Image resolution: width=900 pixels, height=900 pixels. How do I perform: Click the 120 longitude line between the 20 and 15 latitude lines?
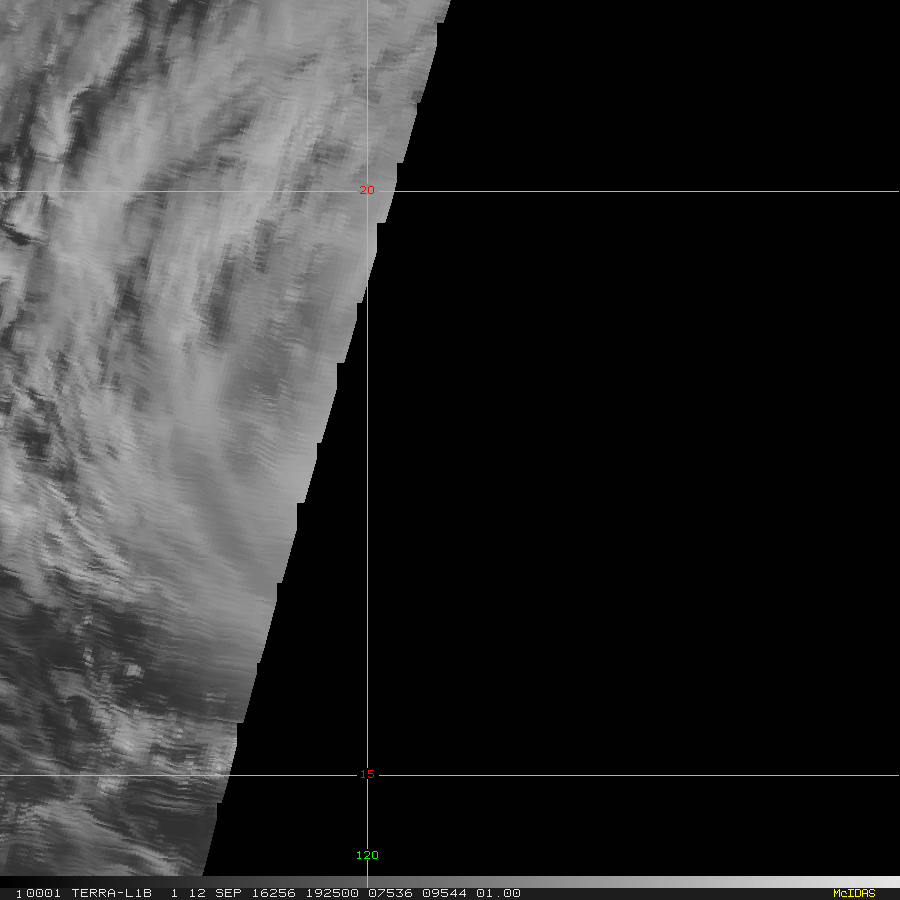pos(367,500)
